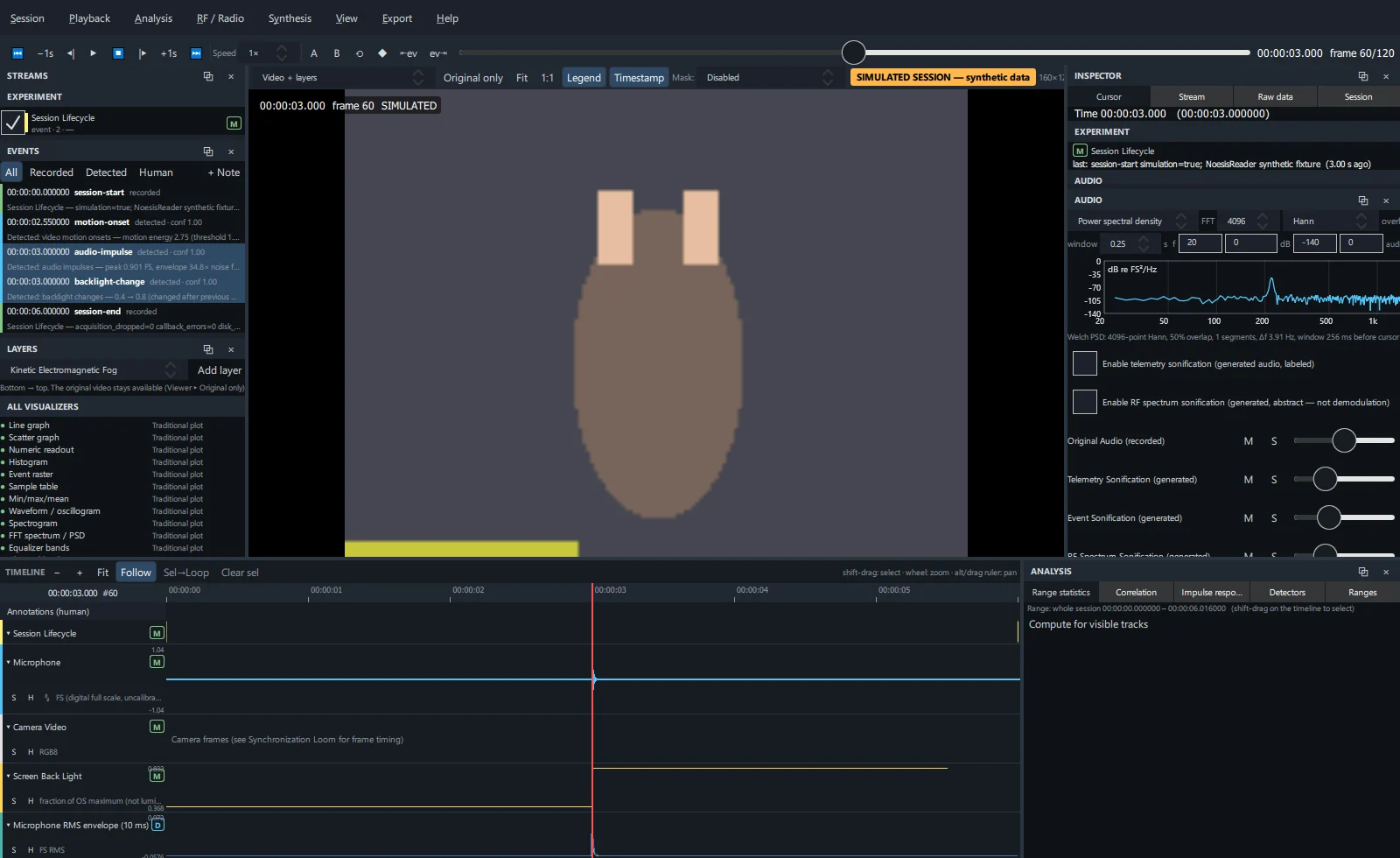This screenshot has width=1400, height=858.
Task: Float the Inspector panel
Action: tap(1362, 76)
